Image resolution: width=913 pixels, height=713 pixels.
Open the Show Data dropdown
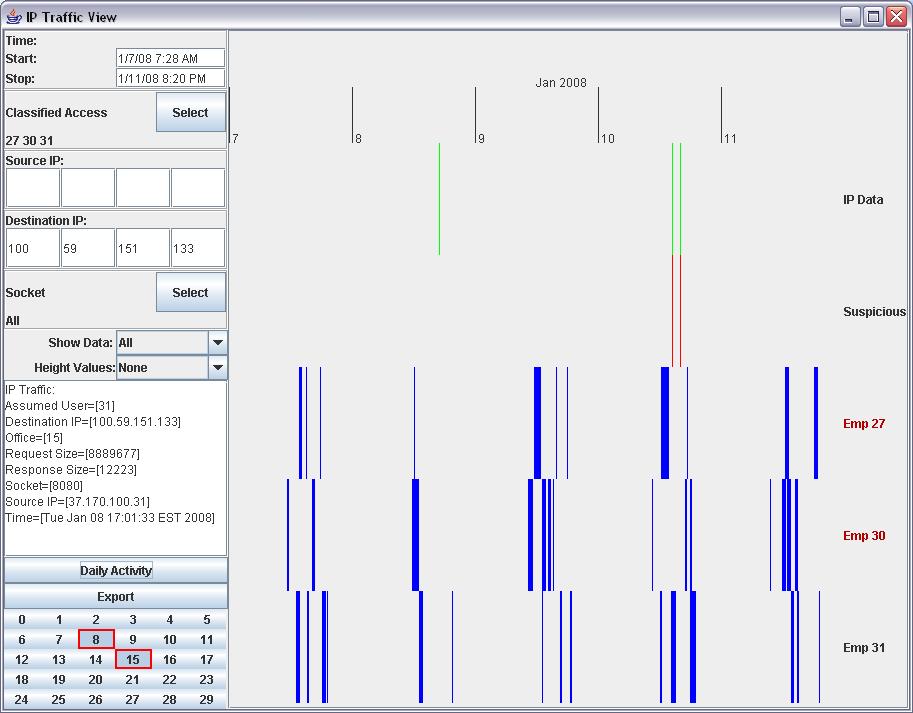pyautogui.click(x=218, y=342)
